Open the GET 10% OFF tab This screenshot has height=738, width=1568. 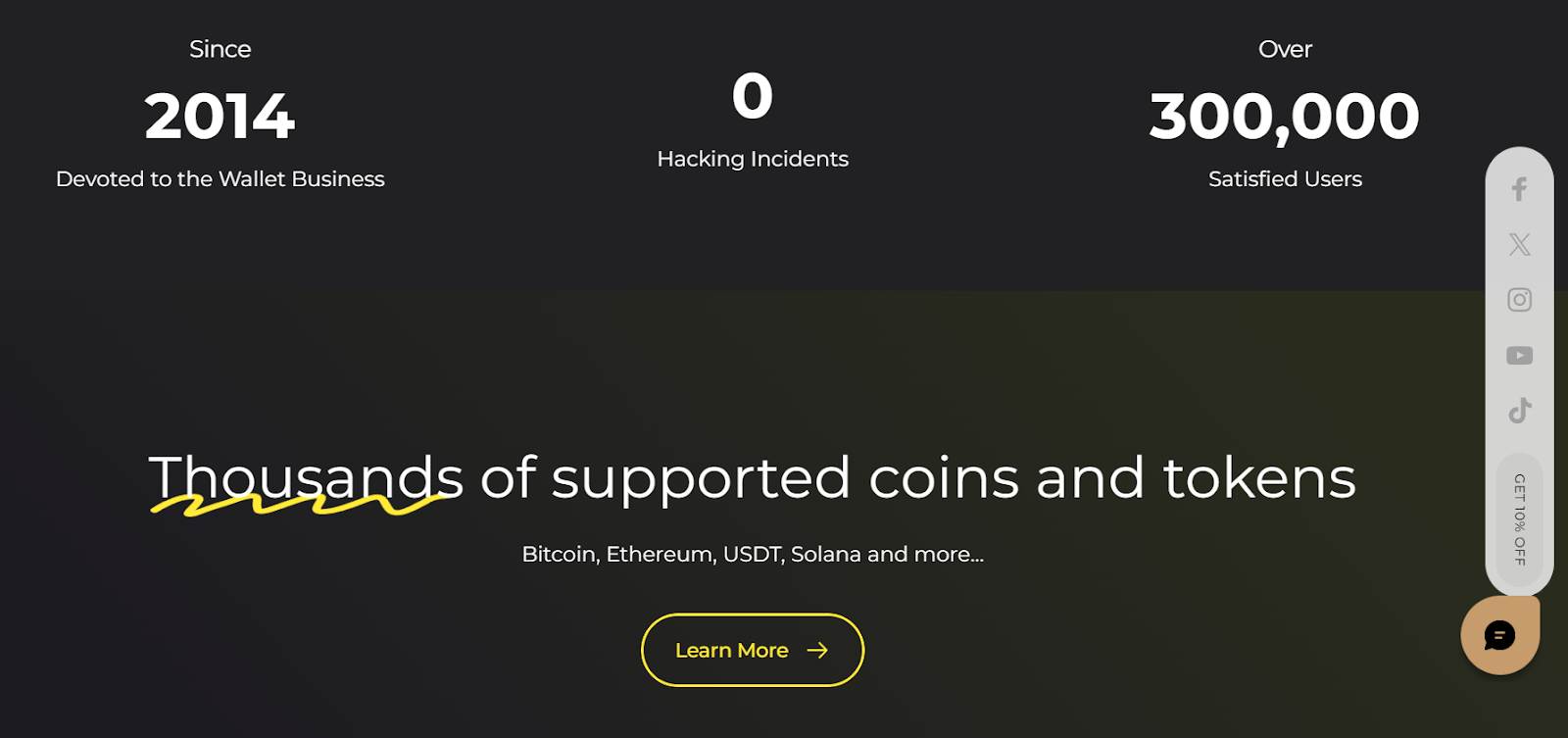pos(1520,519)
